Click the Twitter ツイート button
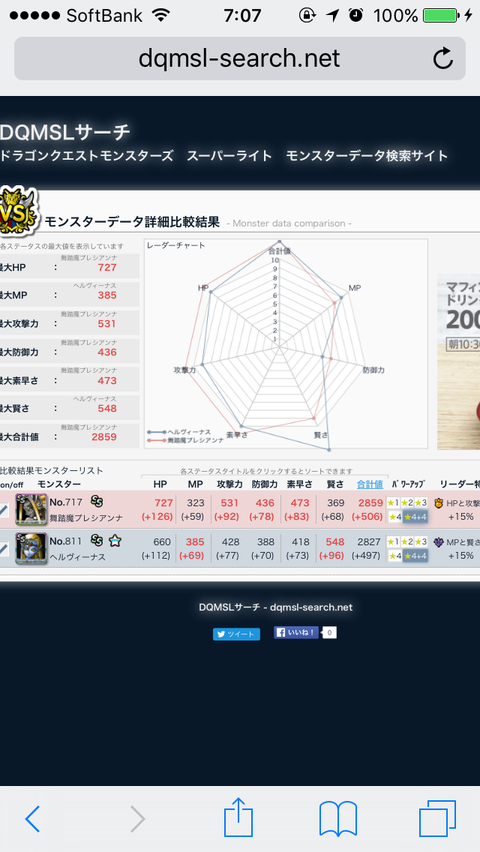This screenshot has width=480, height=852. coord(236,634)
